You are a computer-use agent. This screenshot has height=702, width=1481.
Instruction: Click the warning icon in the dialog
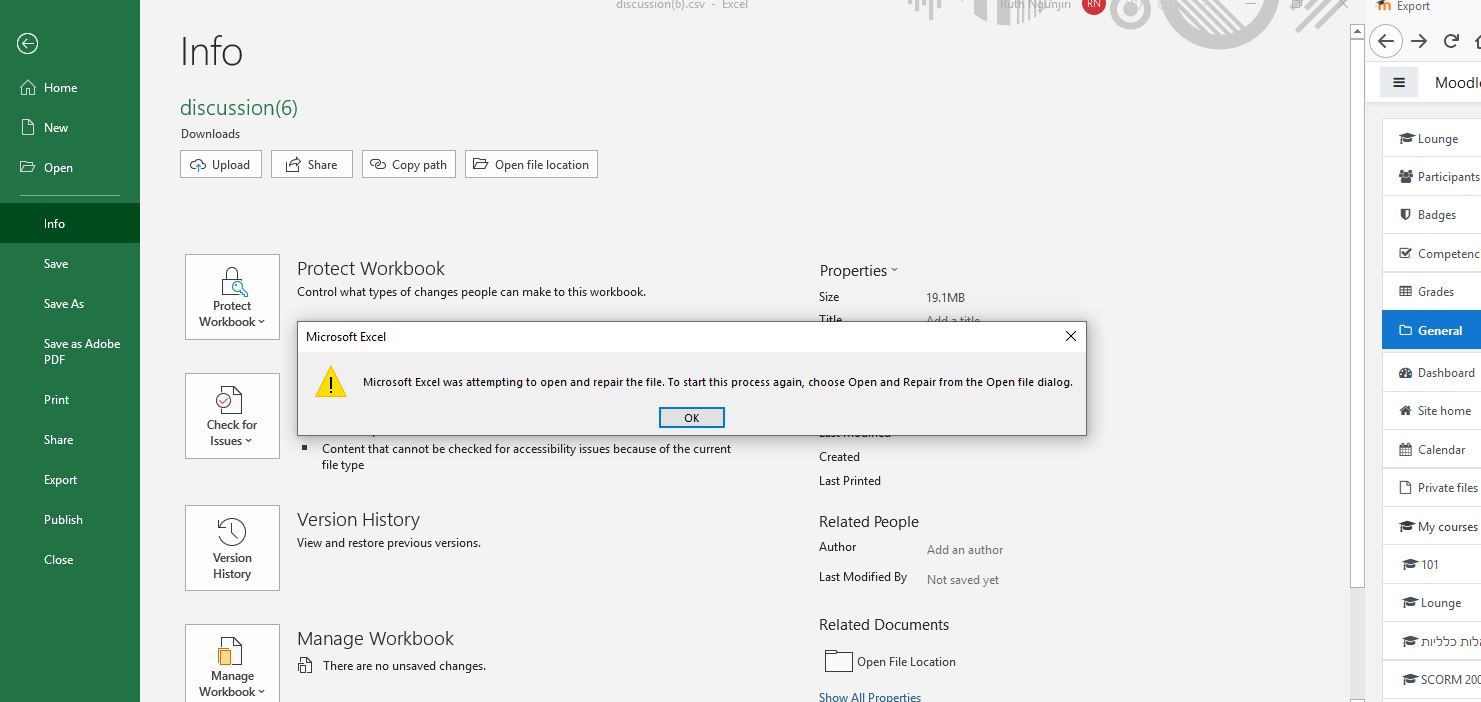pyautogui.click(x=331, y=382)
